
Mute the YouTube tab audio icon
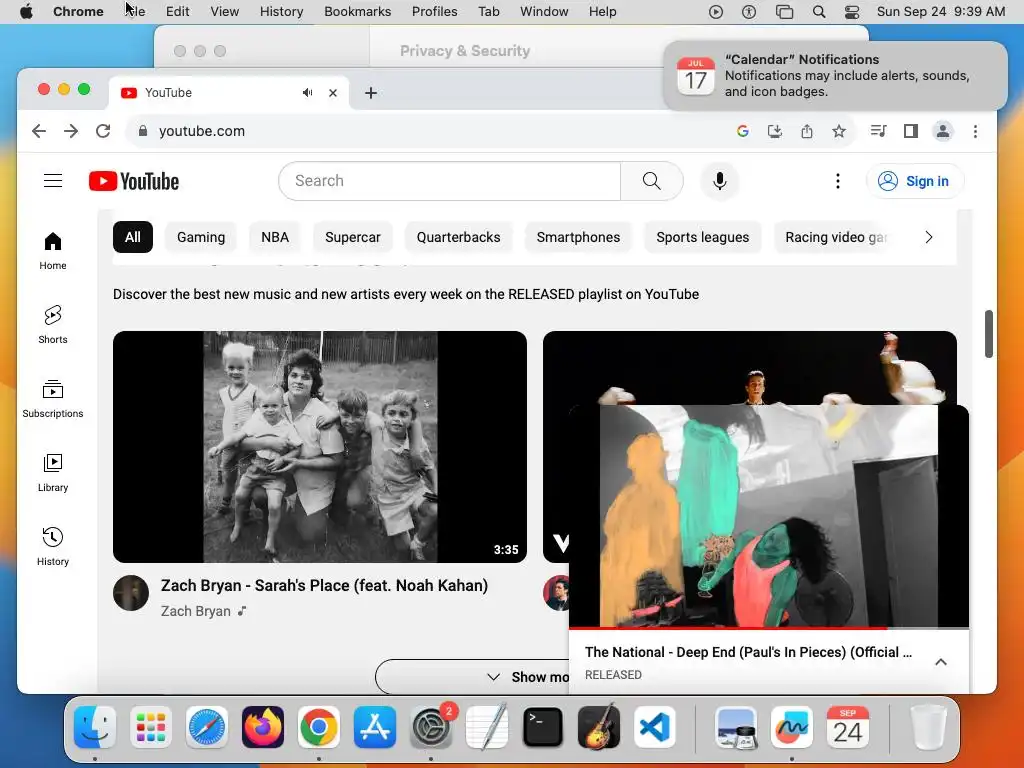[x=308, y=93]
